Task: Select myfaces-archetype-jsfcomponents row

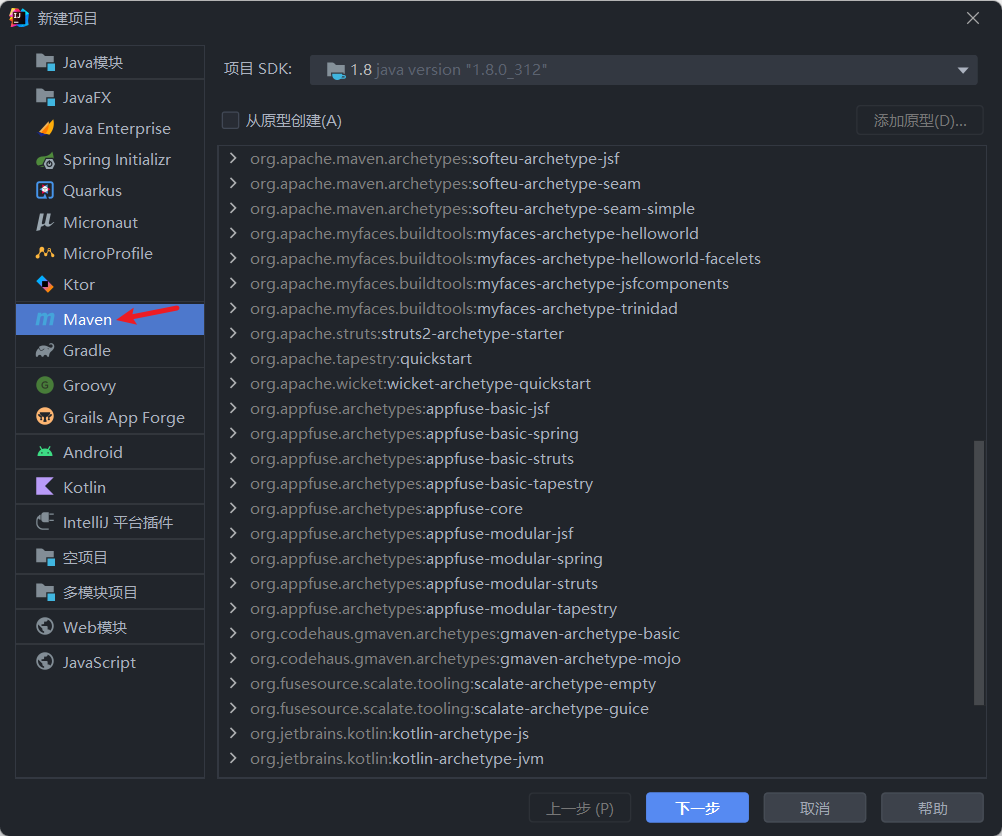Action: [x=601, y=283]
